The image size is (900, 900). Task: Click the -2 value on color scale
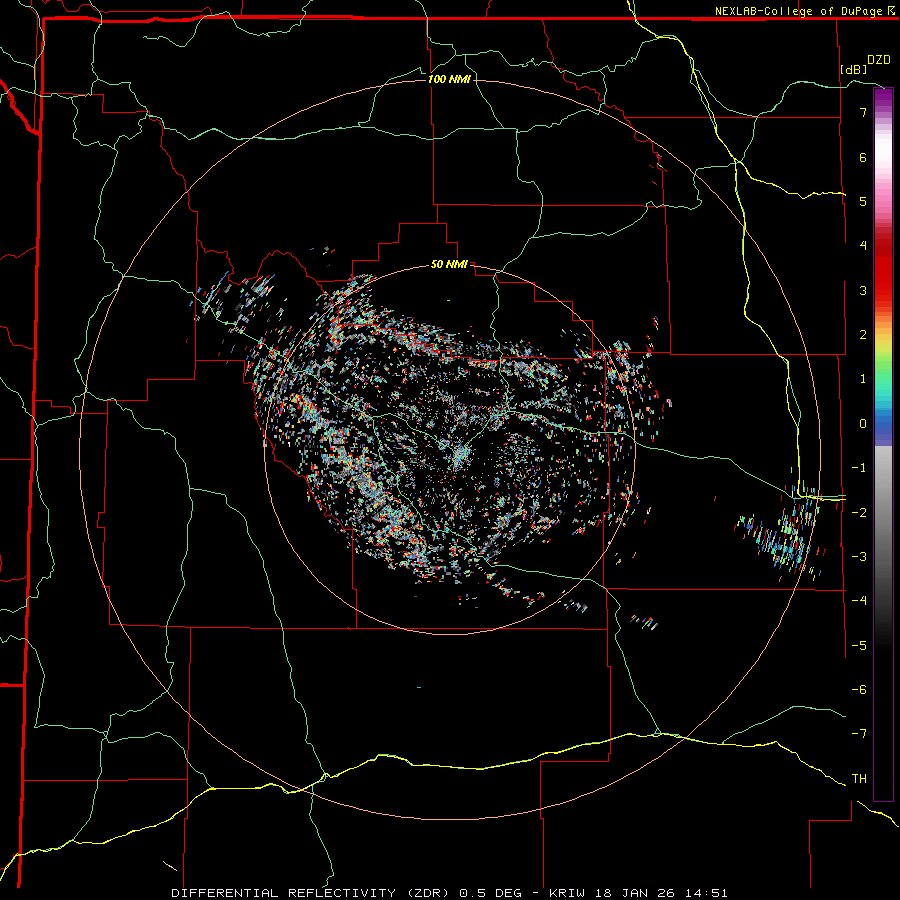tap(859, 513)
